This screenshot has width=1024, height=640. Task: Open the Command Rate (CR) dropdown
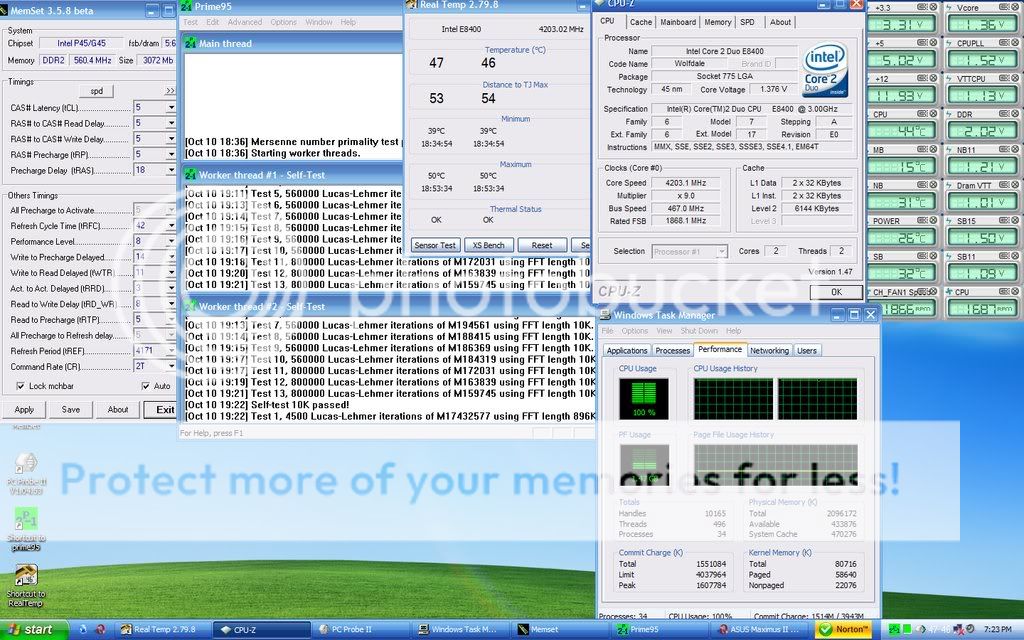coord(170,366)
